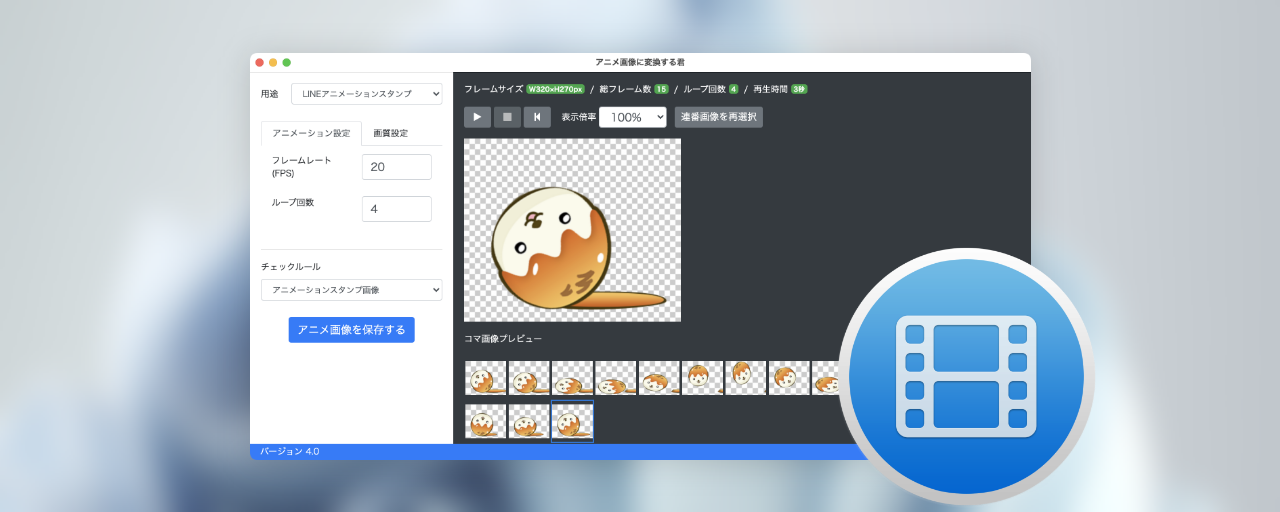Switch to the 画質設定 tab
Viewport: 1280px width, 512px height.
coord(390,133)
